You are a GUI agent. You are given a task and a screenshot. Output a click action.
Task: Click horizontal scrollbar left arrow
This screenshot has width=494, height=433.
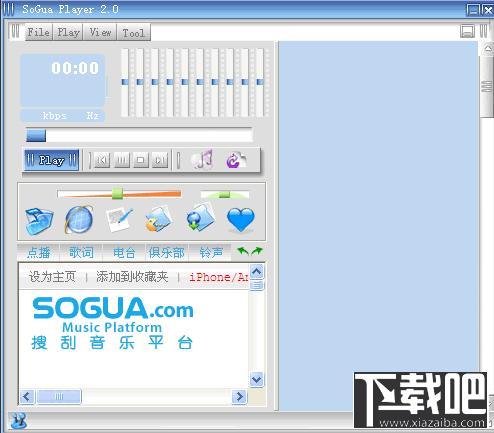tap(27, 397)
